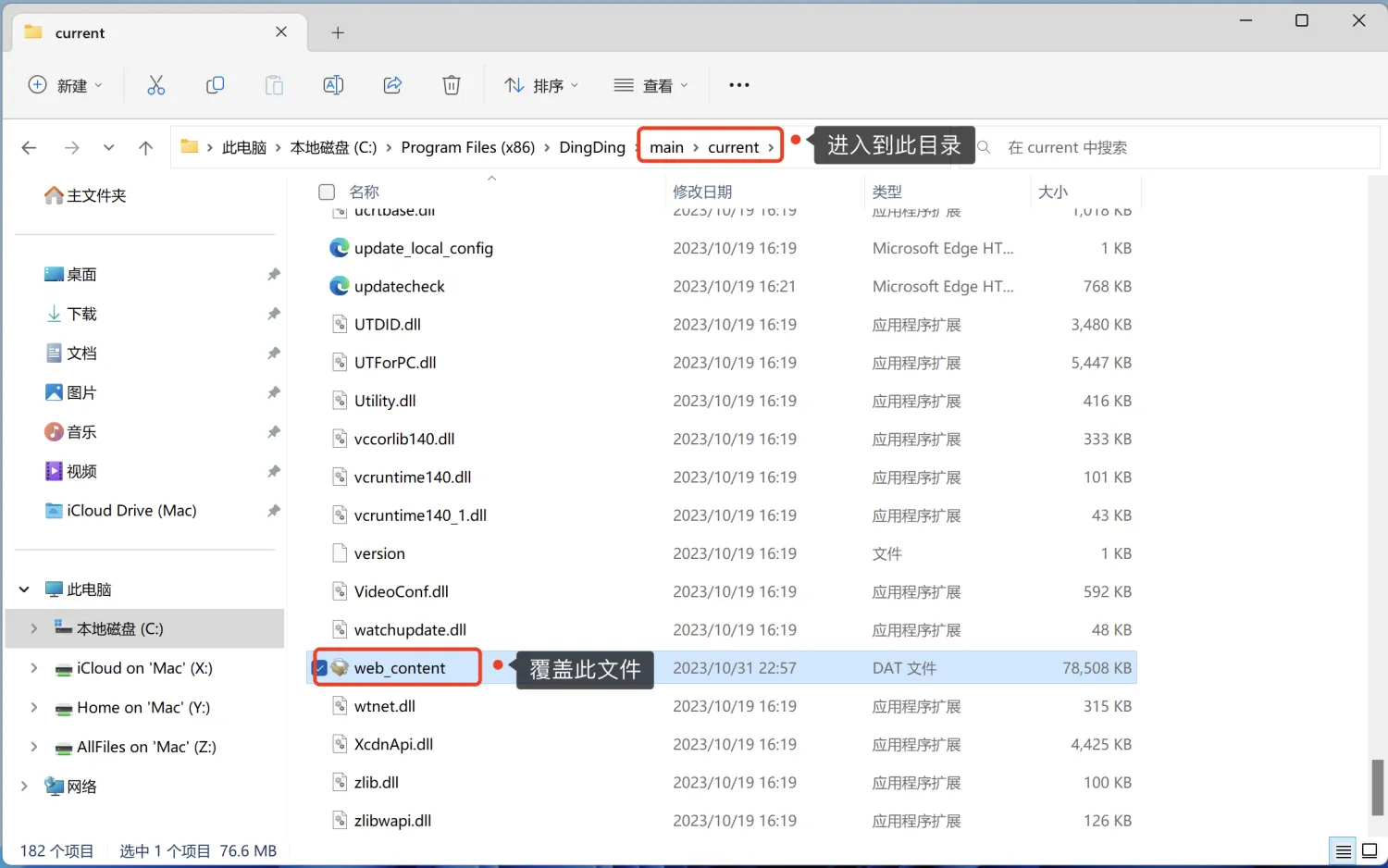
Task: Select the vccorlib140.dll file
Action: click(404, 439)
